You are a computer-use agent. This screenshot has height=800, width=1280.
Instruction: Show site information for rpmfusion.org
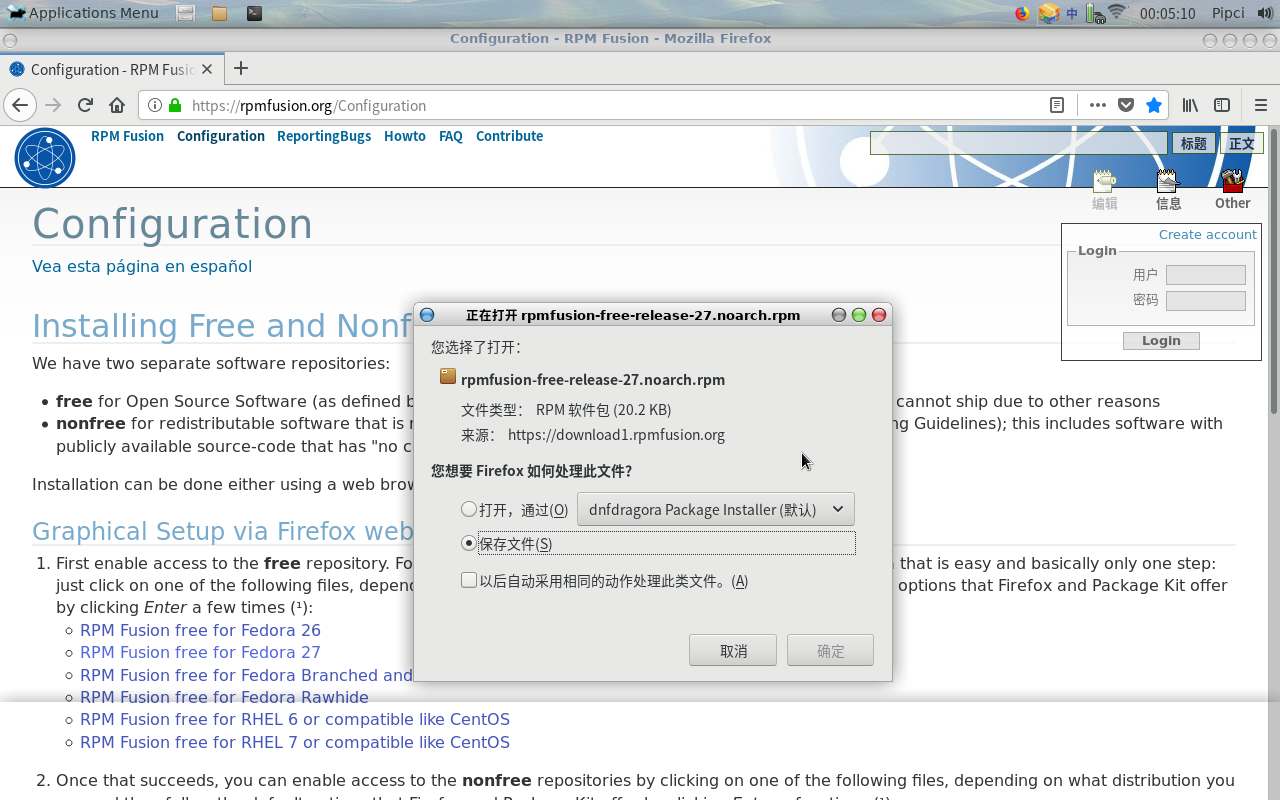pyautogui.click(x=155, y=105)
